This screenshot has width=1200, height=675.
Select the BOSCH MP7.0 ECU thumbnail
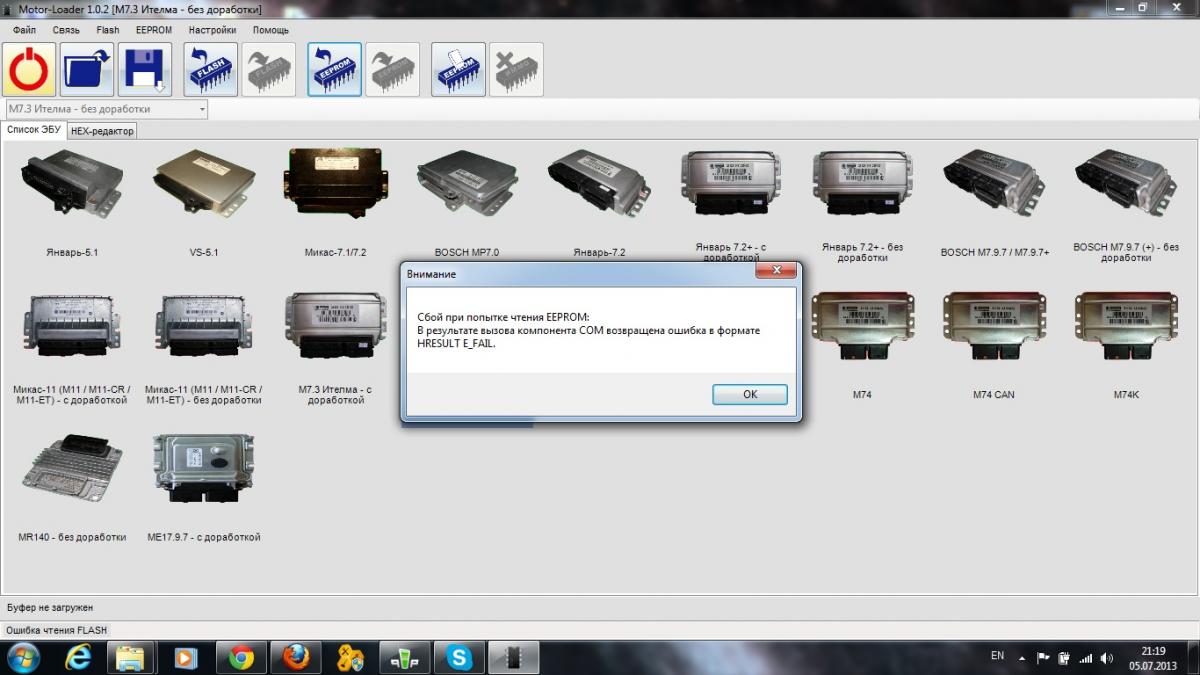coord(466,183)
